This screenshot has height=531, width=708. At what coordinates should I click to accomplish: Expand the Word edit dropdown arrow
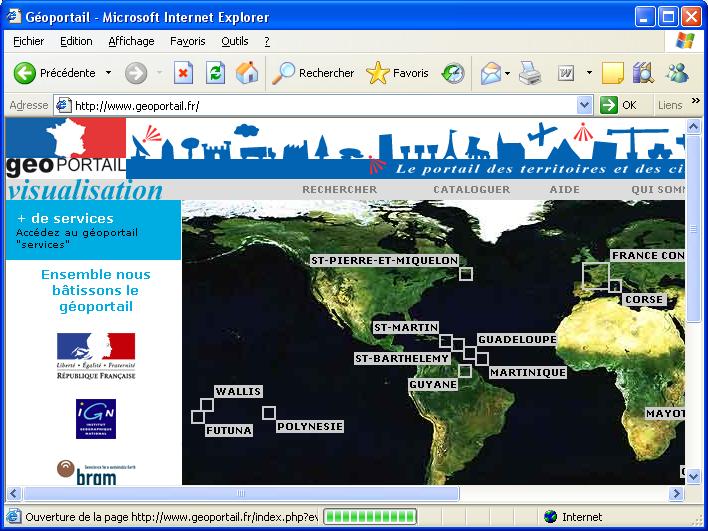pyautogui.click(x=589, y=73)
